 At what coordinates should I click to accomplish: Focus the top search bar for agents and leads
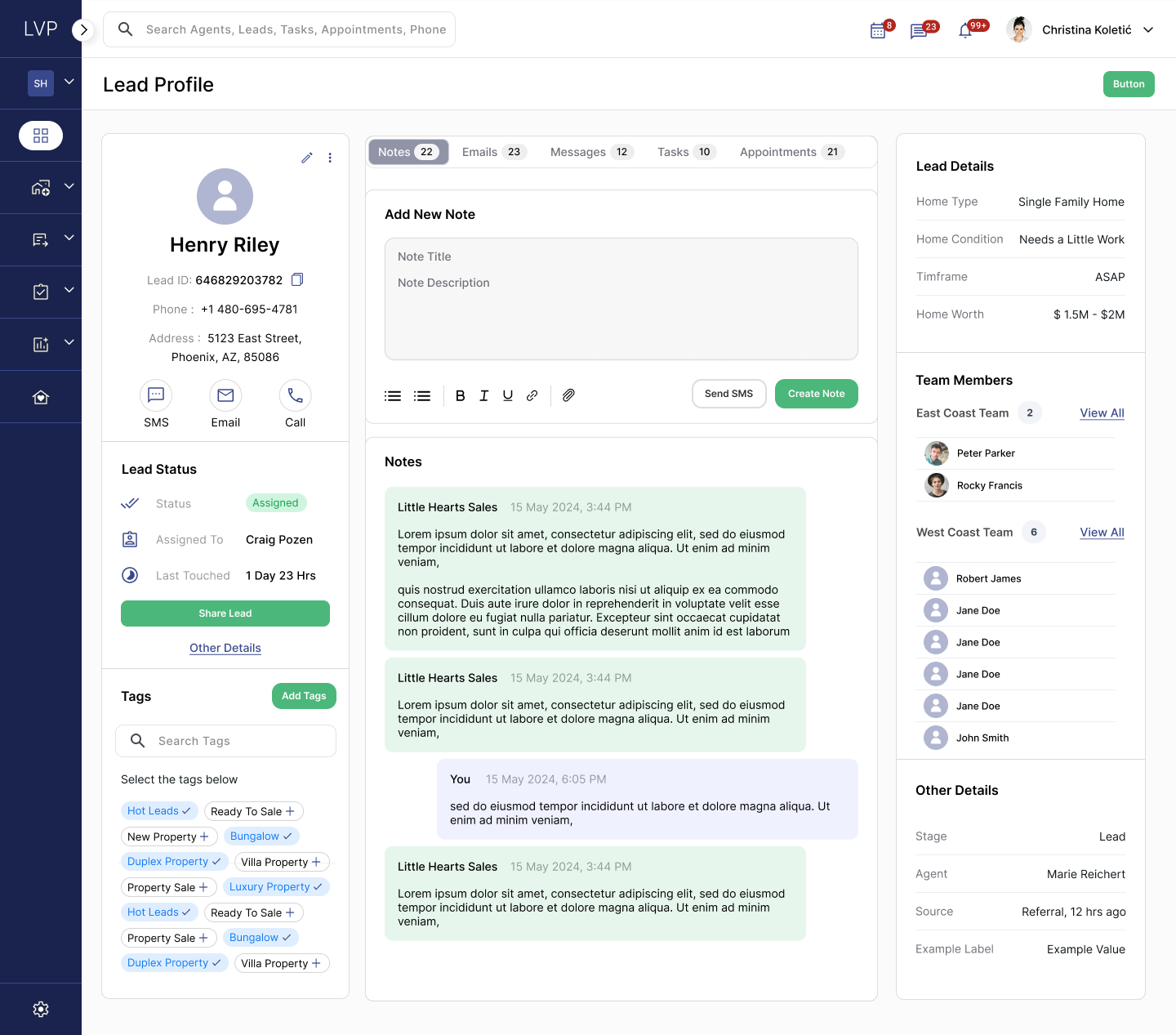click(279, 29)
